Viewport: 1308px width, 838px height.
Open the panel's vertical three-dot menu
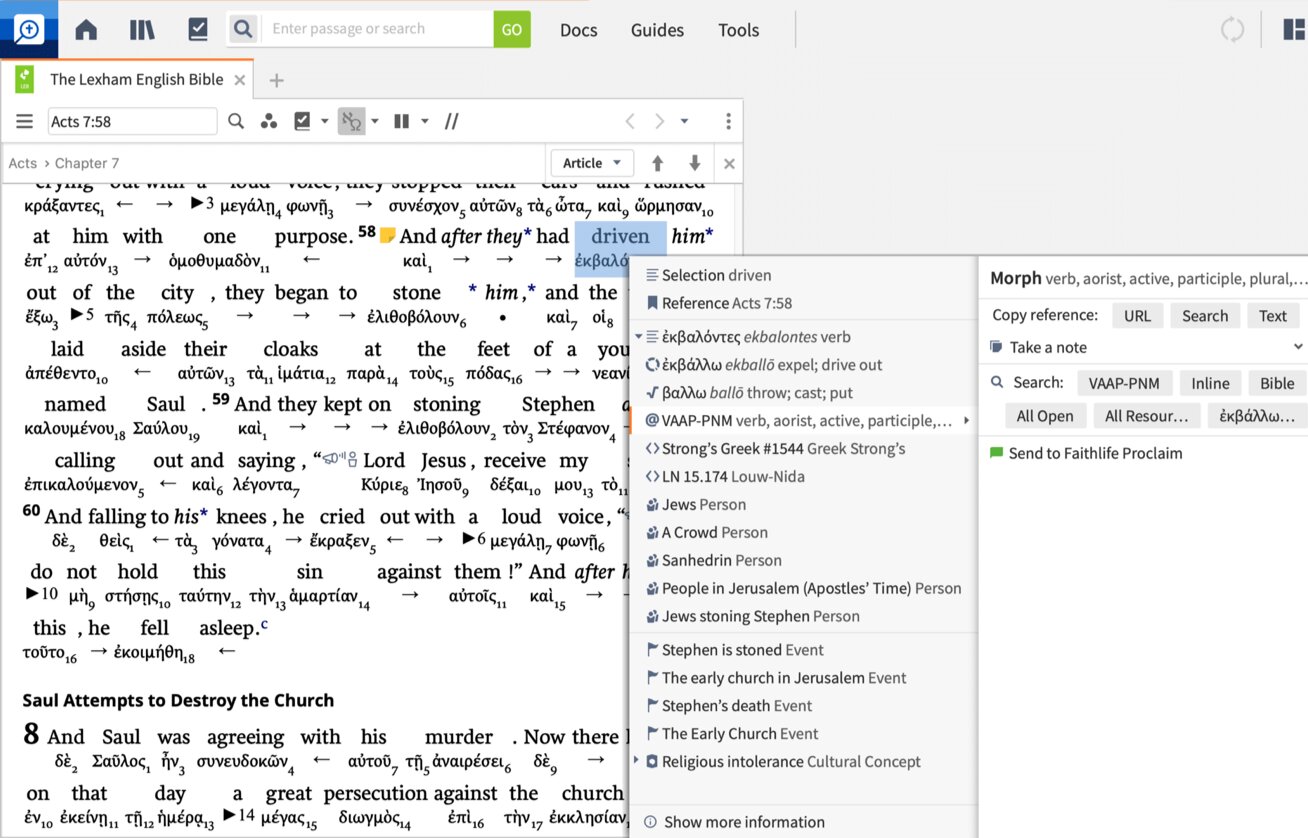click(x=728, y=121)
